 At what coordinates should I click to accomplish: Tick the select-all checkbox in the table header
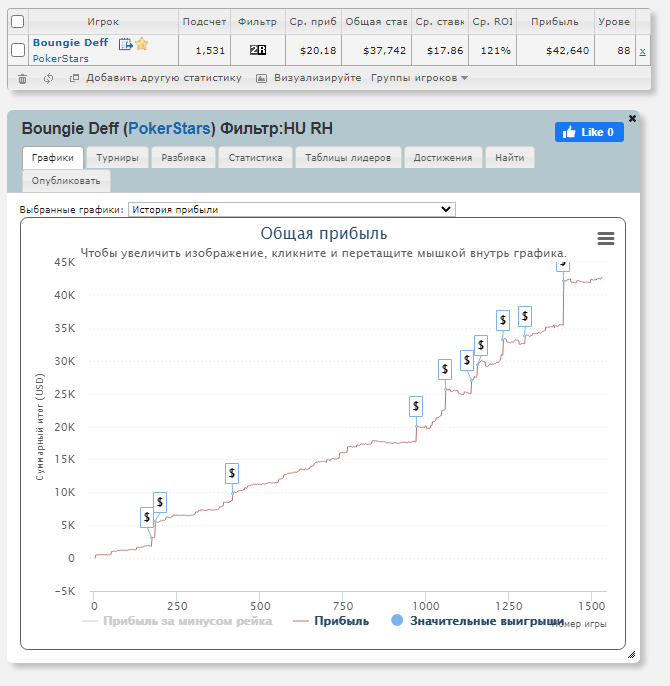[x=17, y=21]
